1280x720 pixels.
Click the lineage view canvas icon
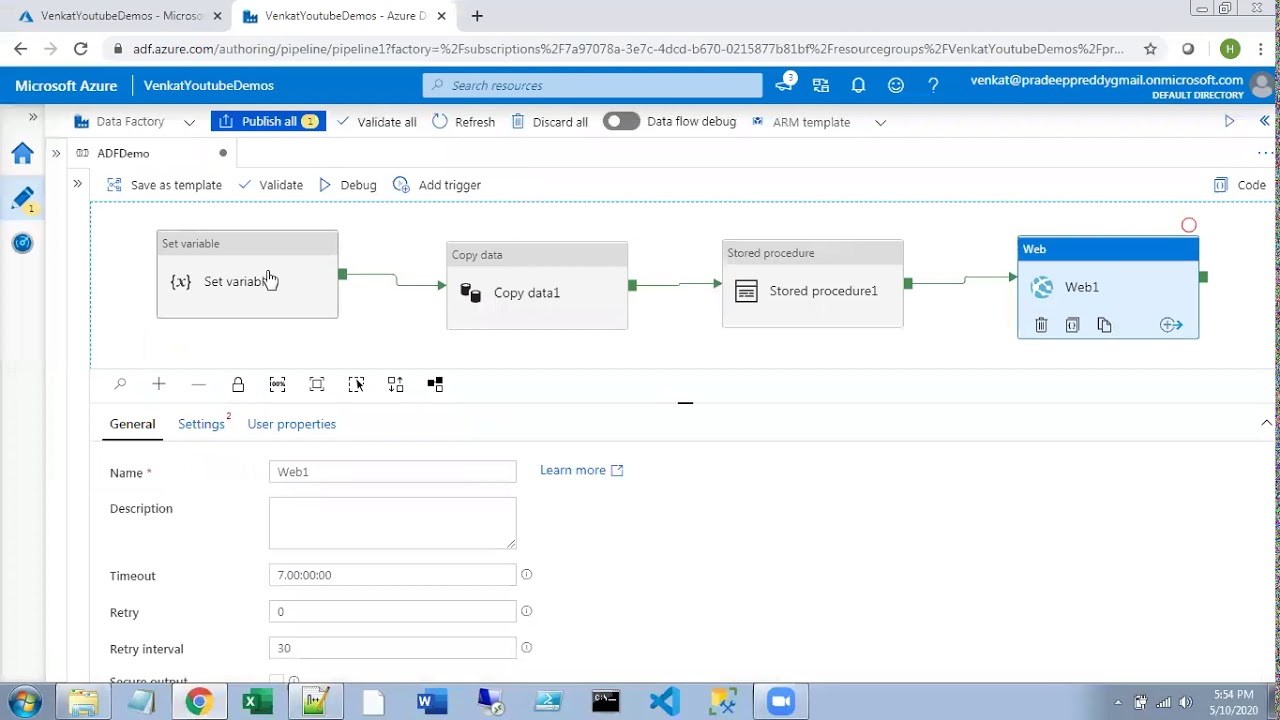click(435, 384)
